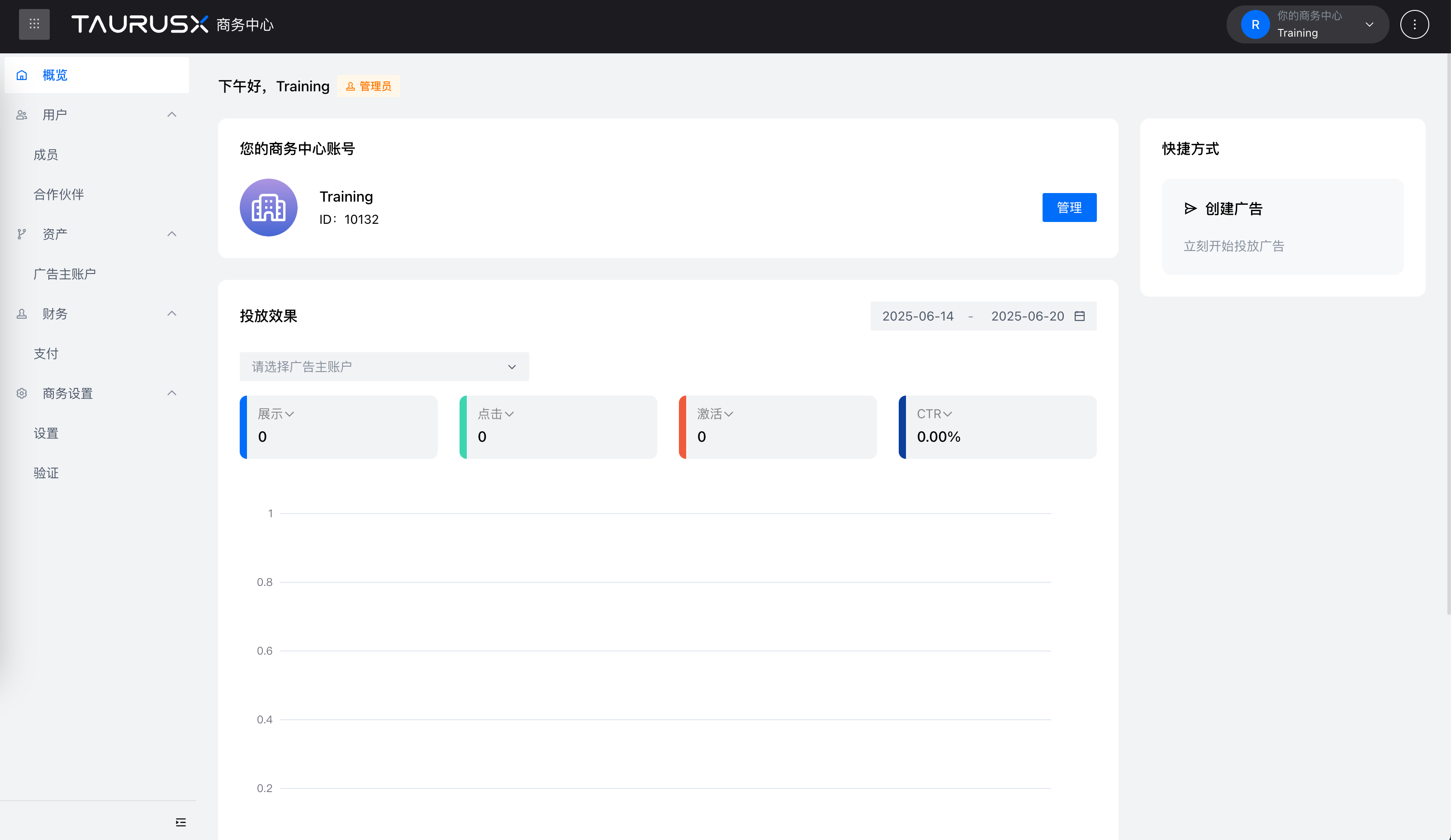Open the app grid launcher icon
Viewport: 1451px width, 840px height.
click(34, 24)
